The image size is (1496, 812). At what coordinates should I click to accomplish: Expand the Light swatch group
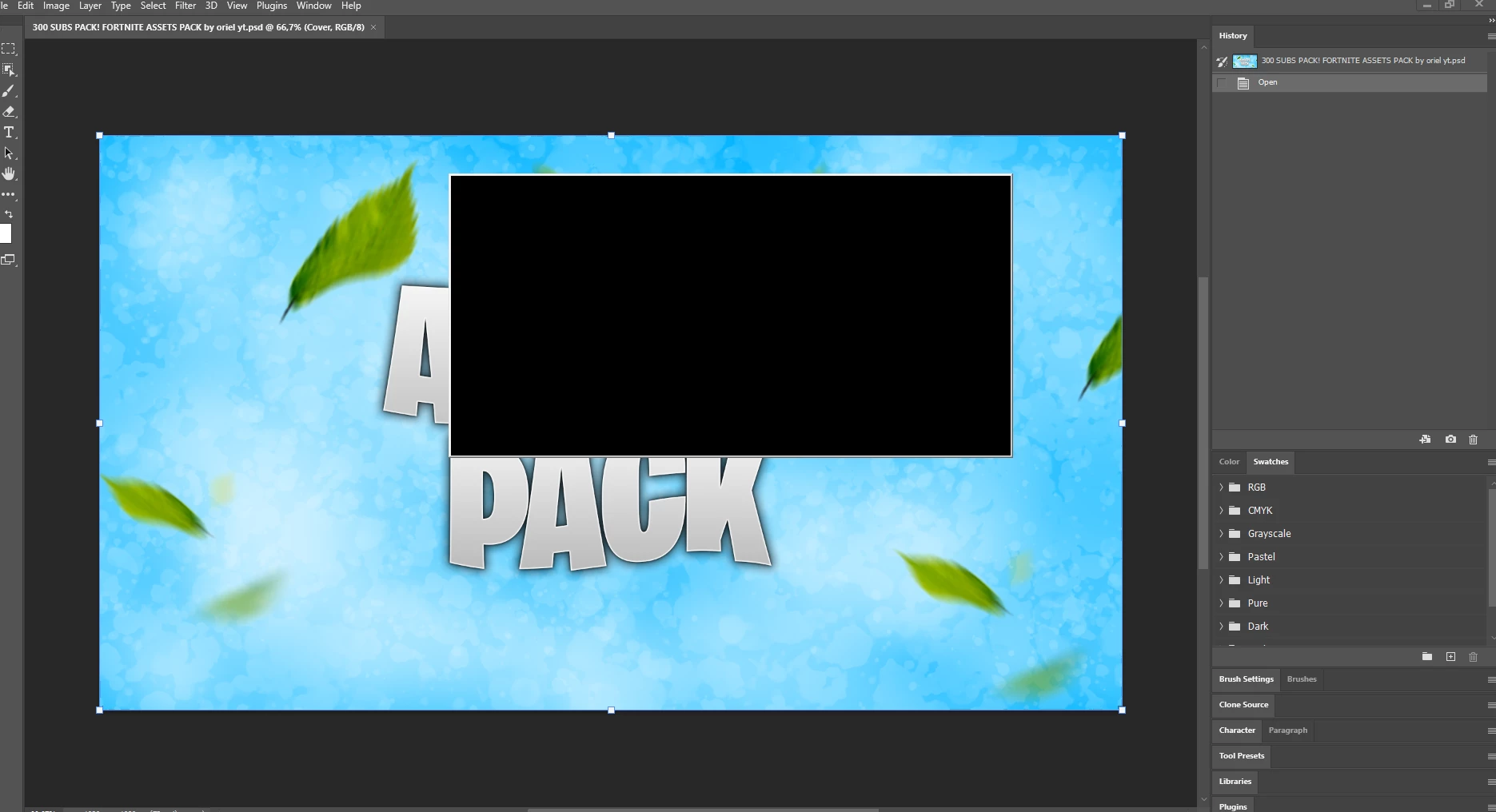coord(1221,579)
